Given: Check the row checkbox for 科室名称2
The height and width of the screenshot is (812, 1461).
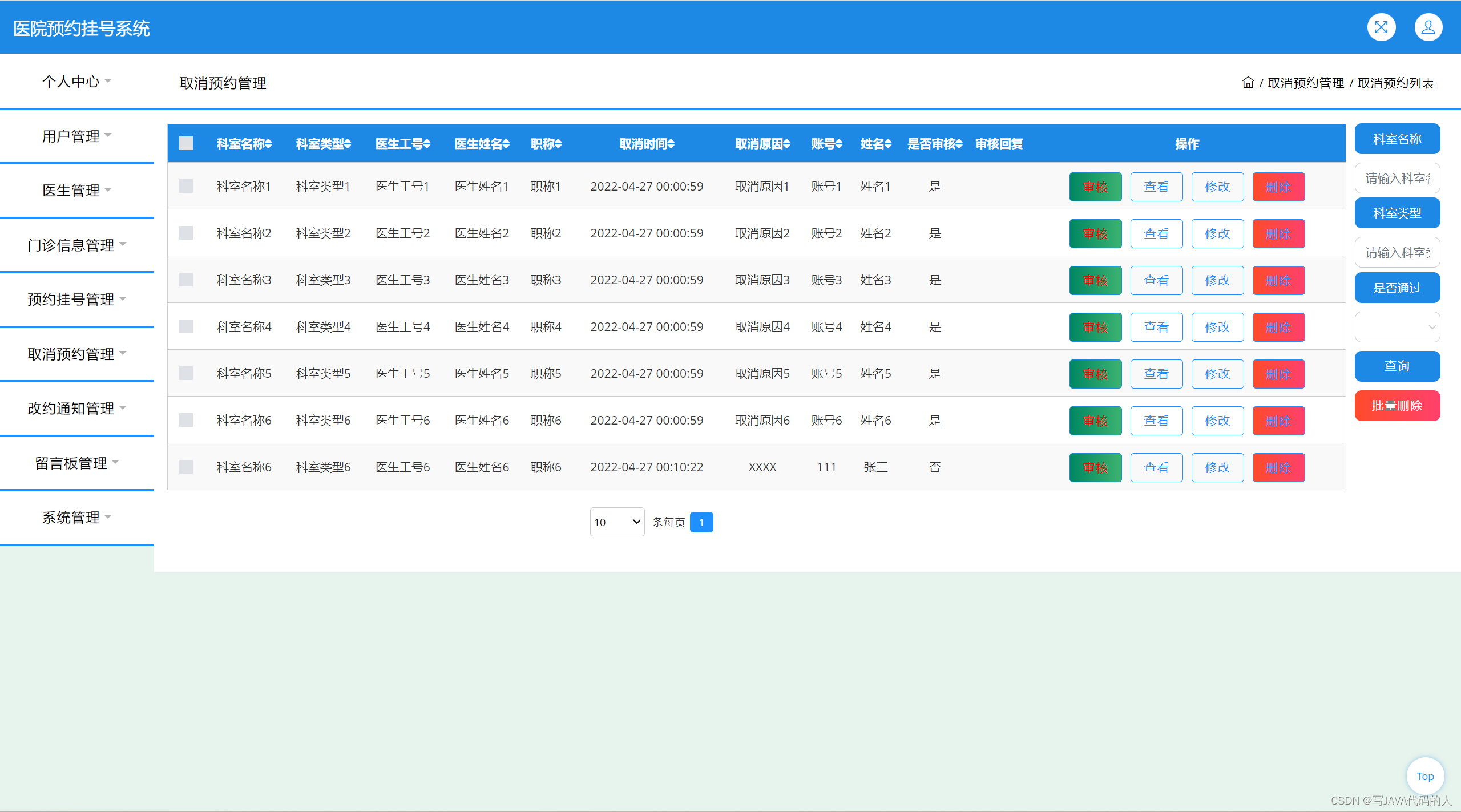Looking at the screenshot, I should 186,233.
